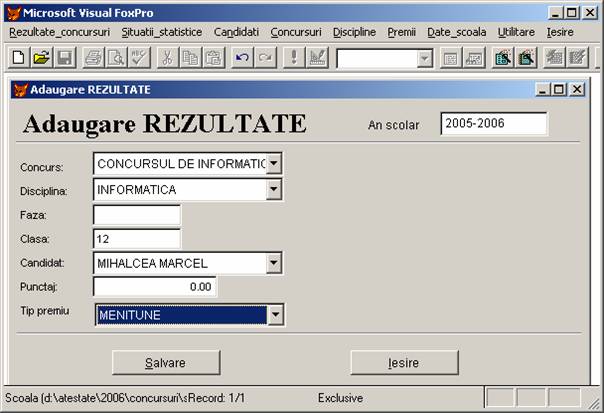Click into the Faza input field
The width and height of the screenshot is (604, 413).
click(x=136, y=215)
